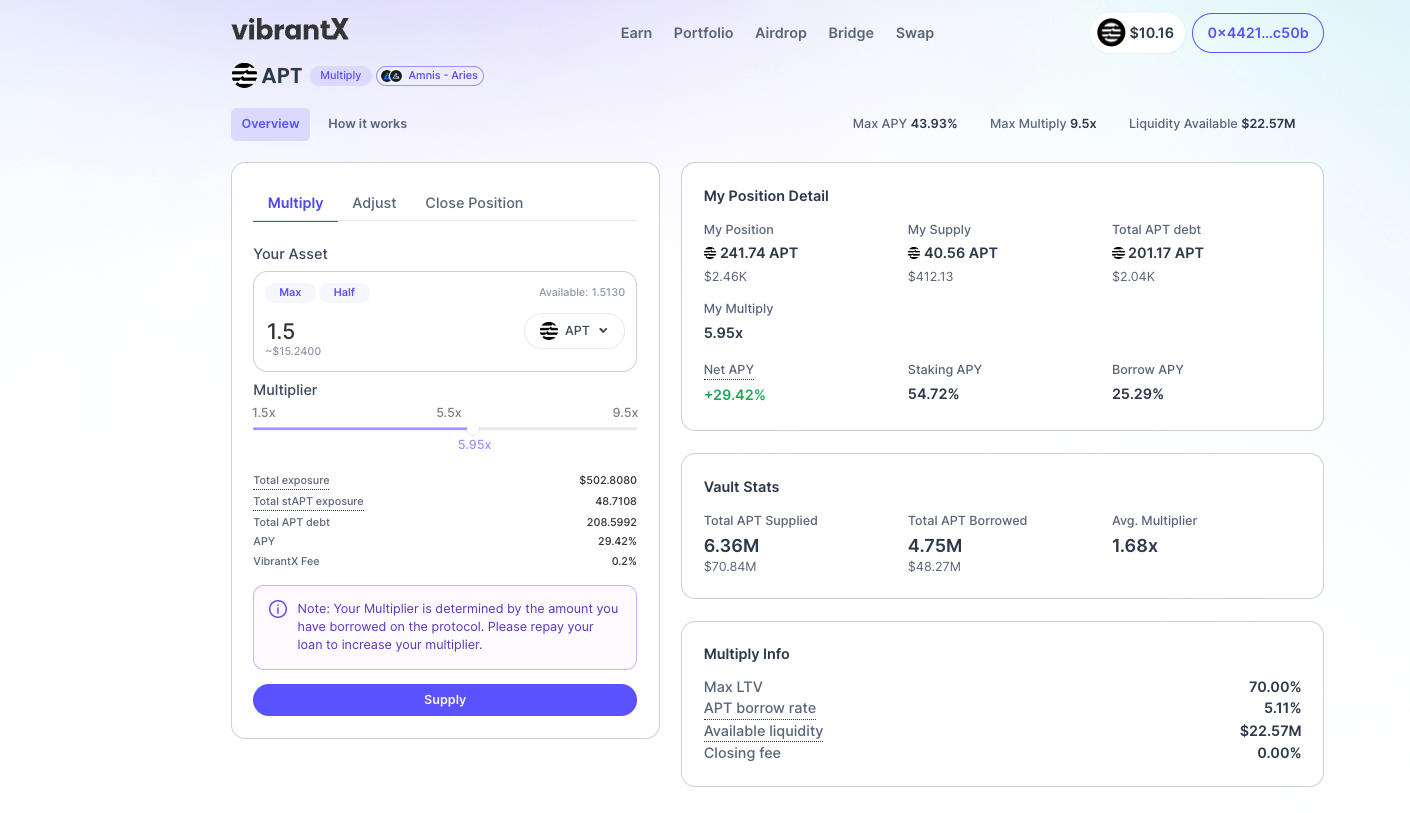1410x813 pixels.
Task: Go to Portfolio in the top navigation
Action: click(703, 33)
